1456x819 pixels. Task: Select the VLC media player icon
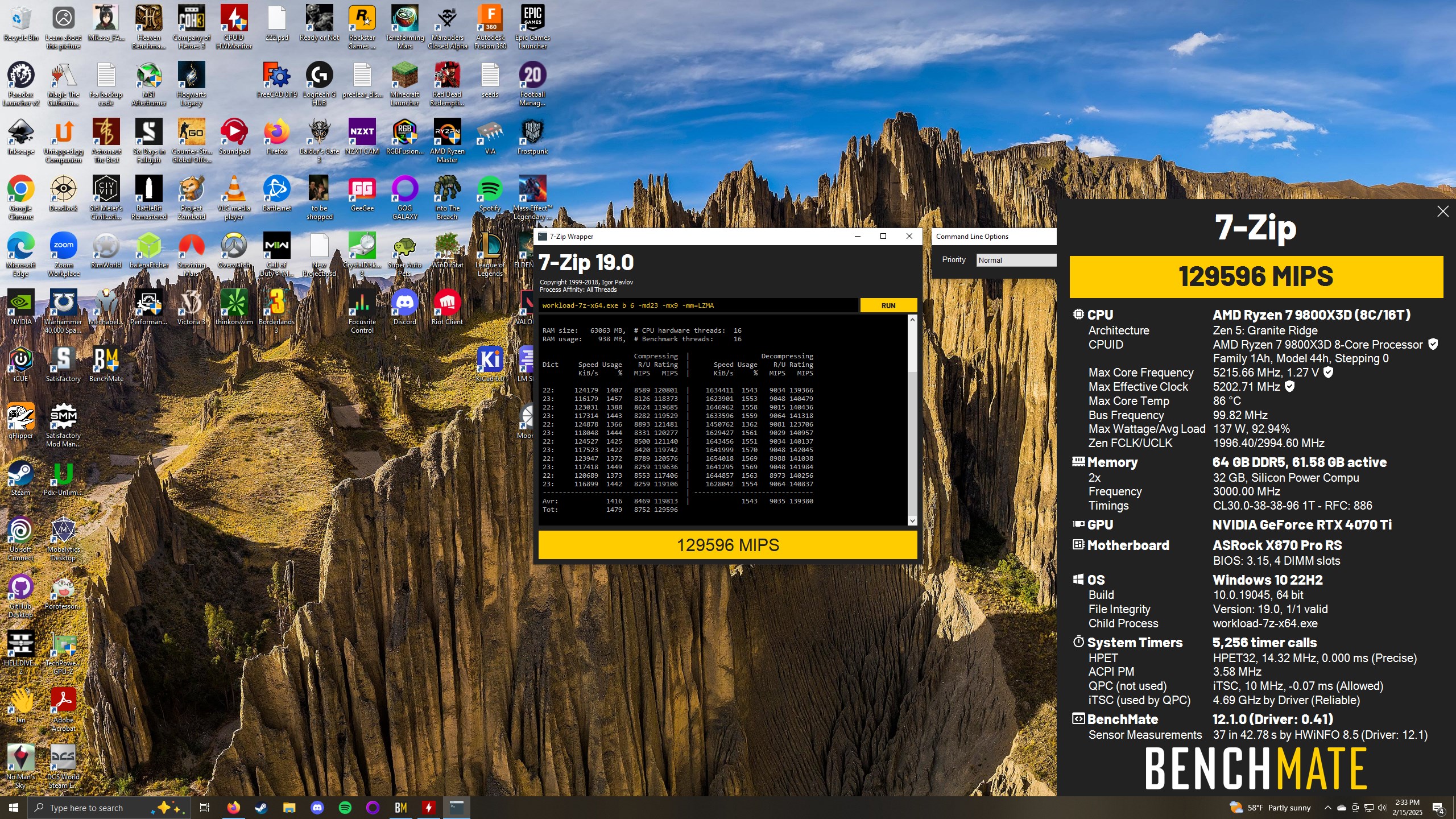pos(234,198)
